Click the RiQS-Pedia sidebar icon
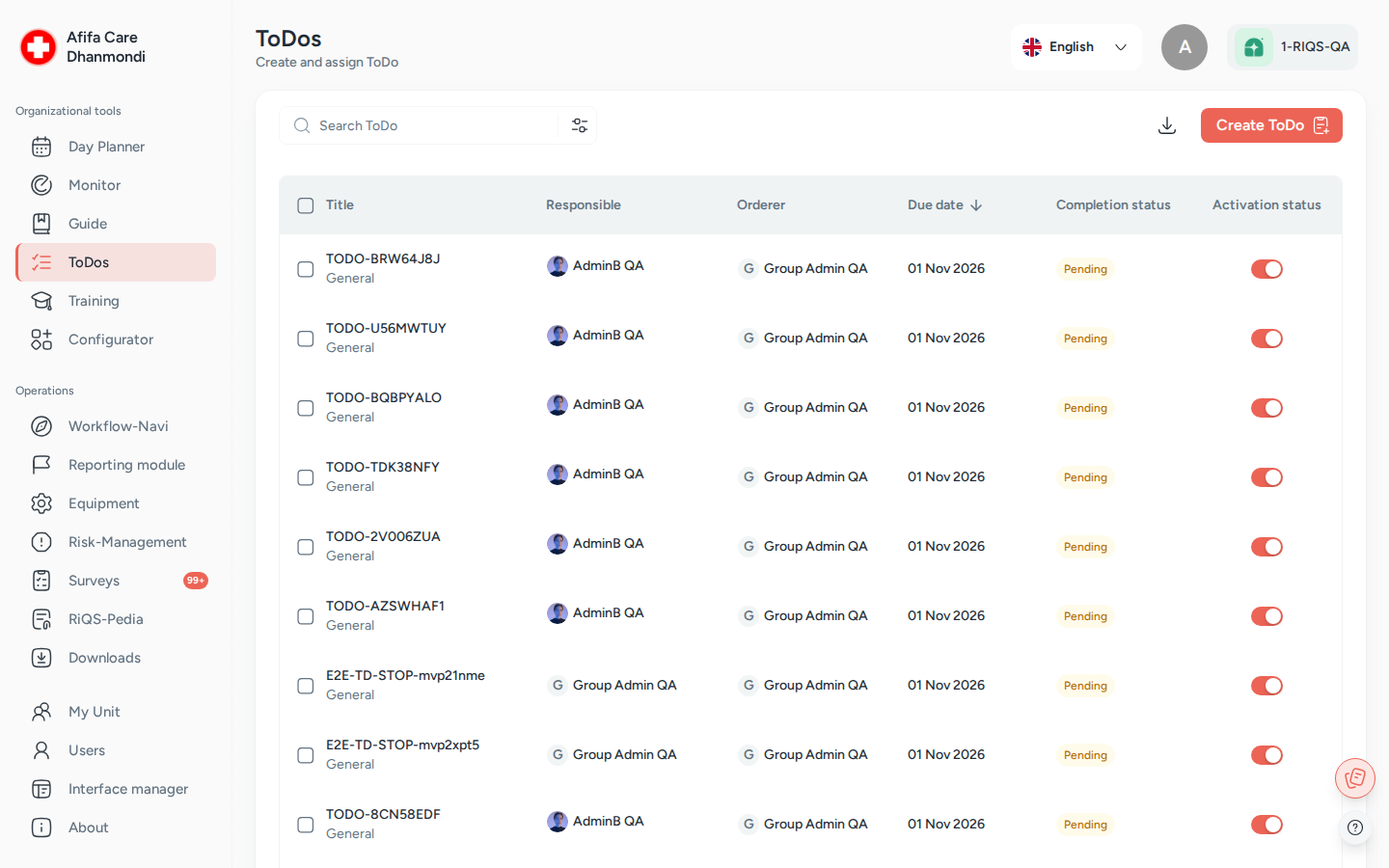Image resolution: width=1389 pixels, height=868 pixels. 41,619
